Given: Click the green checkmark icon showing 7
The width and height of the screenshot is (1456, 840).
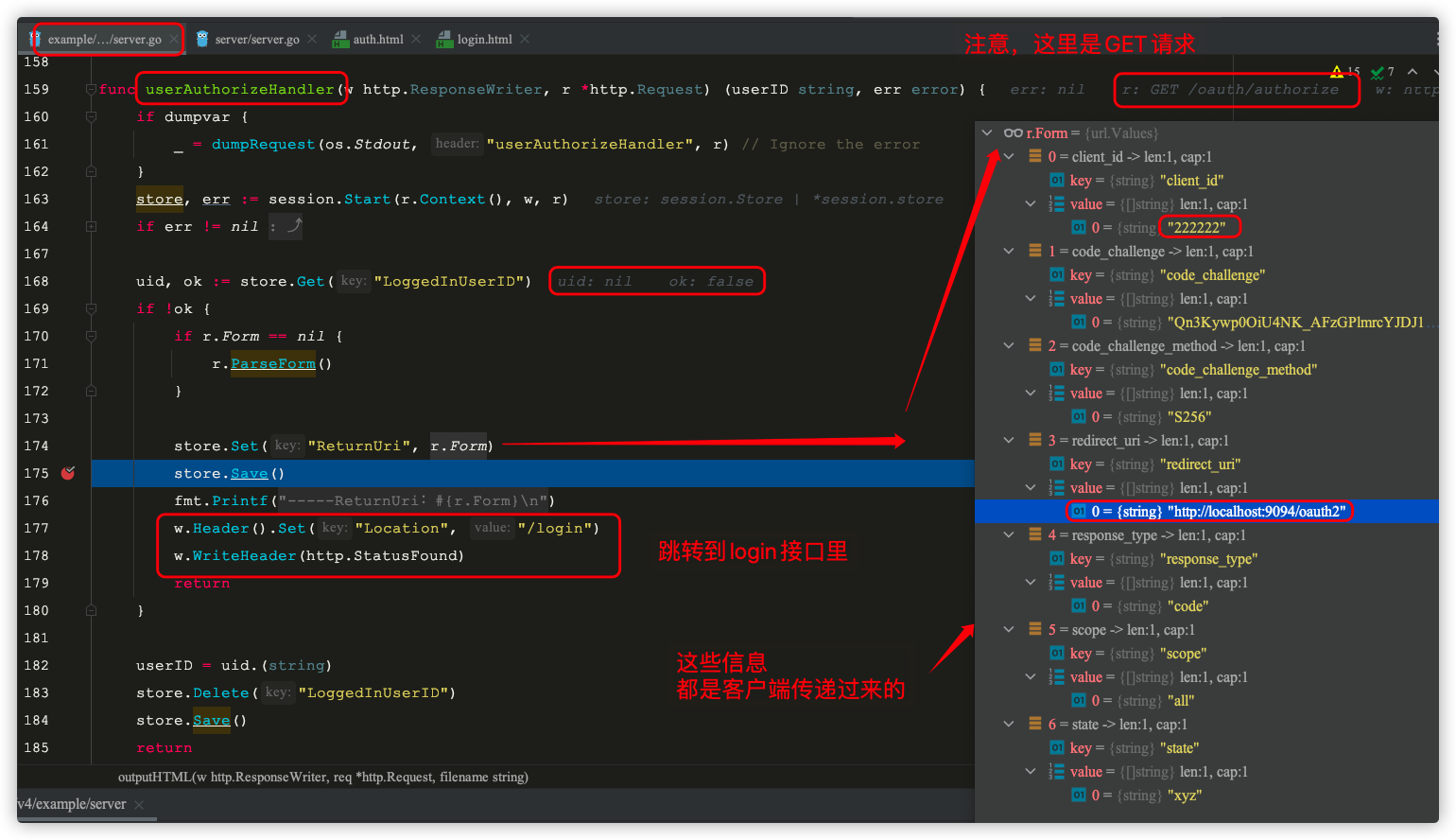Looking at the screenshot, I should pyautogui.click(x=1377, y=72).
